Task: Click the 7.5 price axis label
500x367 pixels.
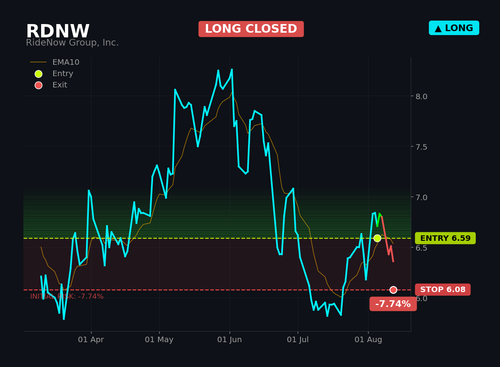Action: [421, 147]
